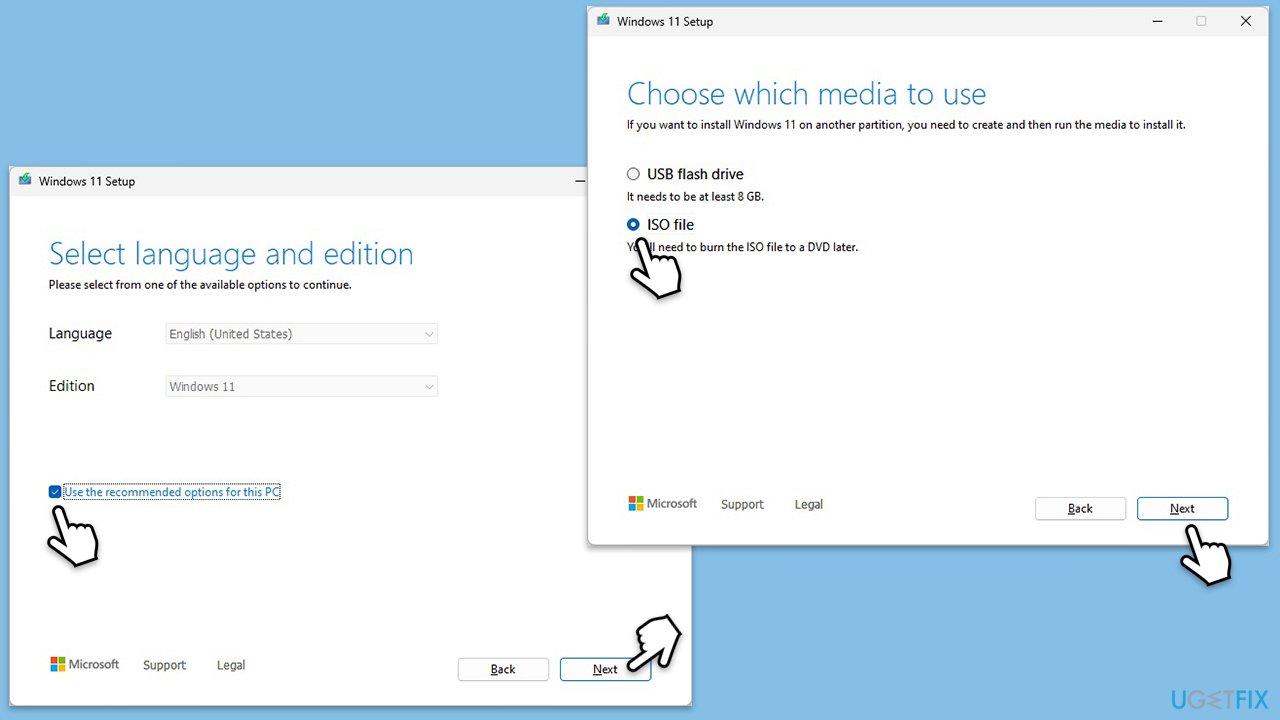
Task: Click the 'Please select from one of the available options' text
Action: (x=200, y=285)
